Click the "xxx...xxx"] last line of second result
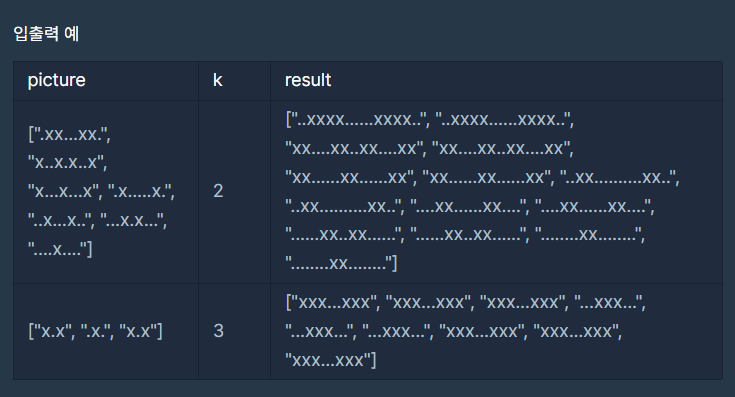 331,360
